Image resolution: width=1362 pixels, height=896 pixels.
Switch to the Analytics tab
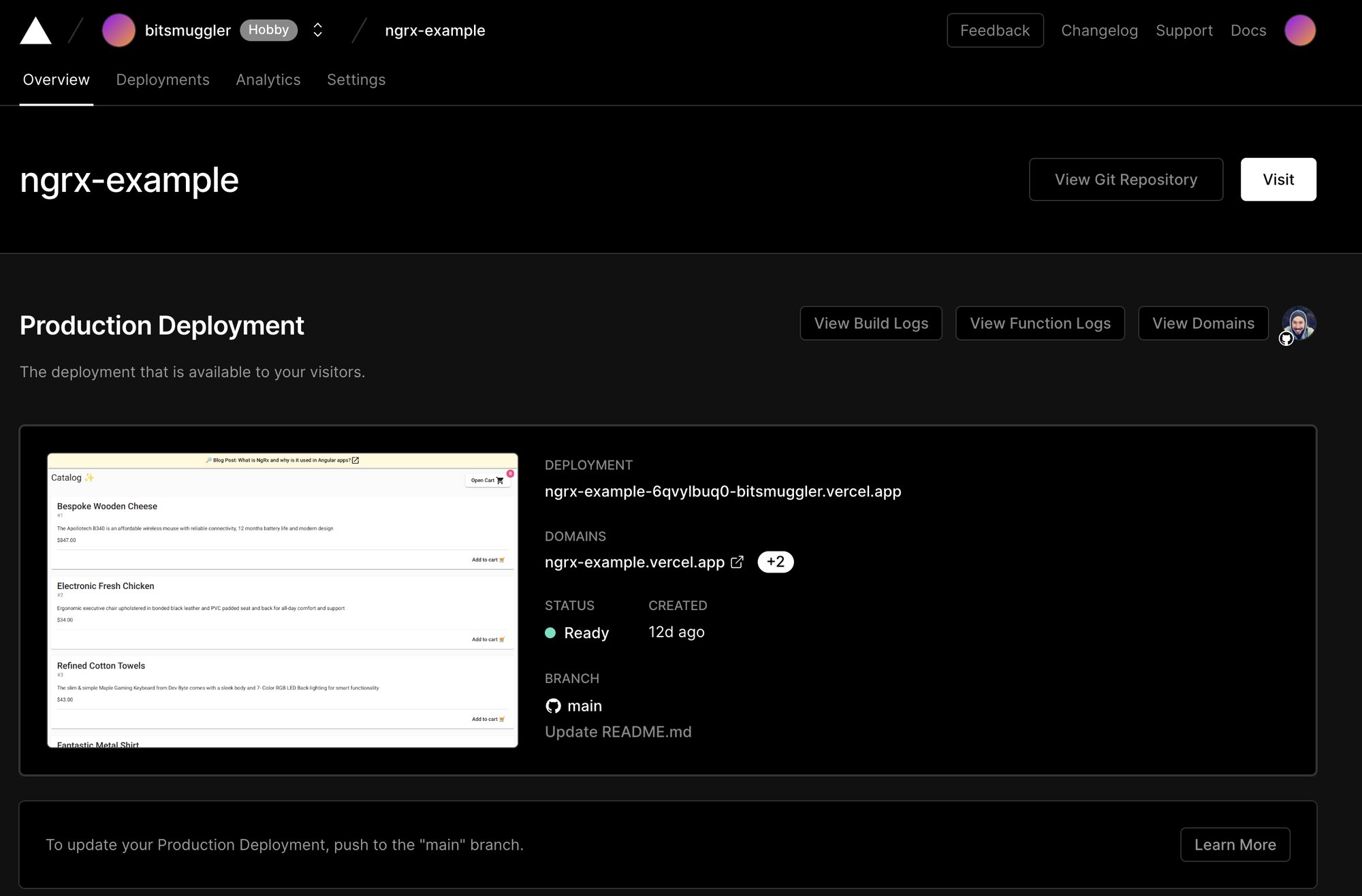pyautogui.click(x=268, y=80)
